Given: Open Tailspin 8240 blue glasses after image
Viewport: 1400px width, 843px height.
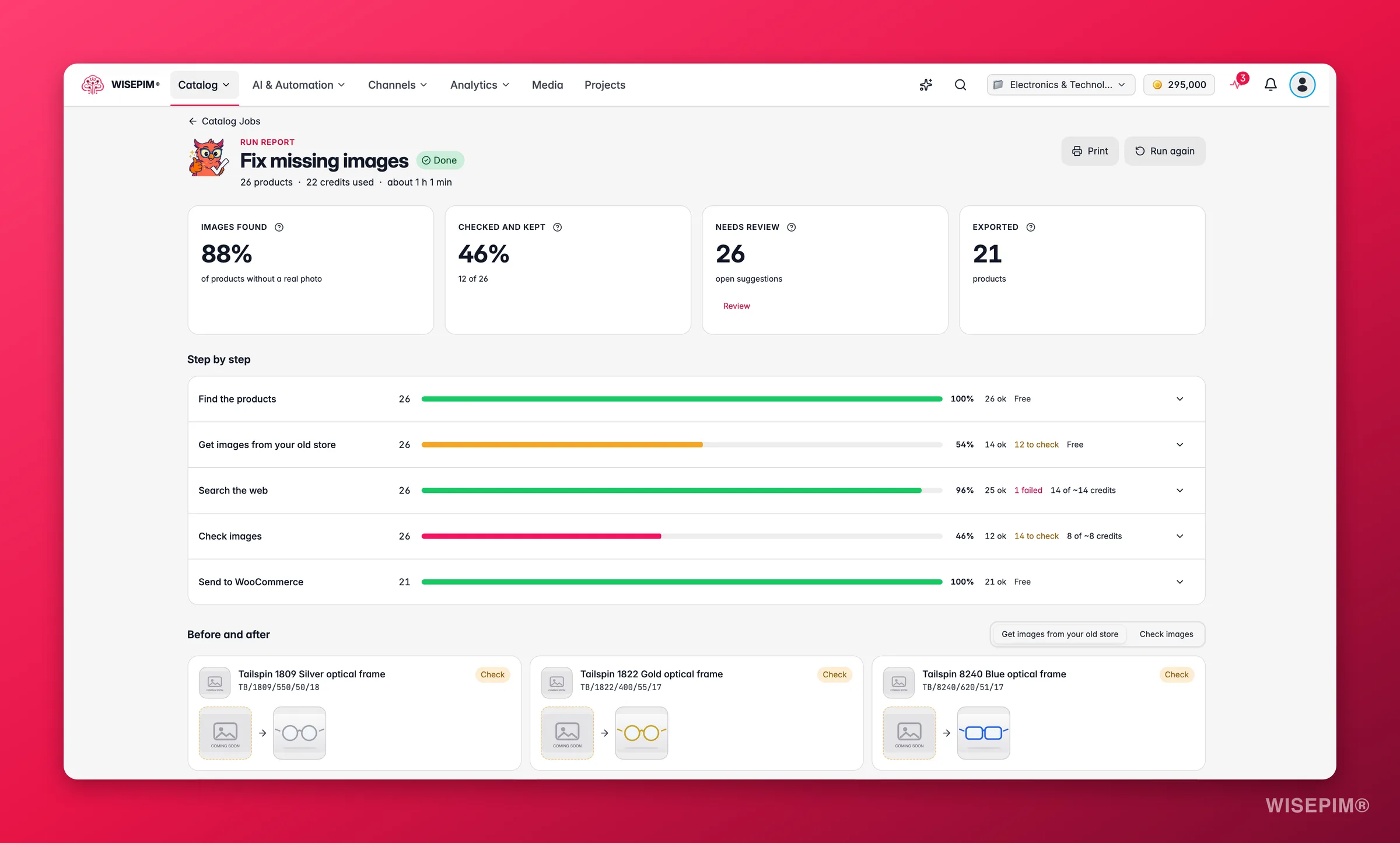Looking at the screenshot, I should click(x=984, y=733).
